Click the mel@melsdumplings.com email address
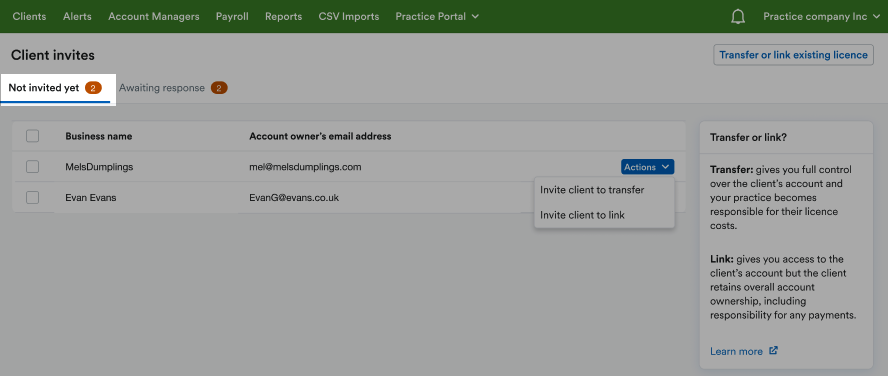Image resolution: width=888 pixels, height=376 pixels. [305, 167]
